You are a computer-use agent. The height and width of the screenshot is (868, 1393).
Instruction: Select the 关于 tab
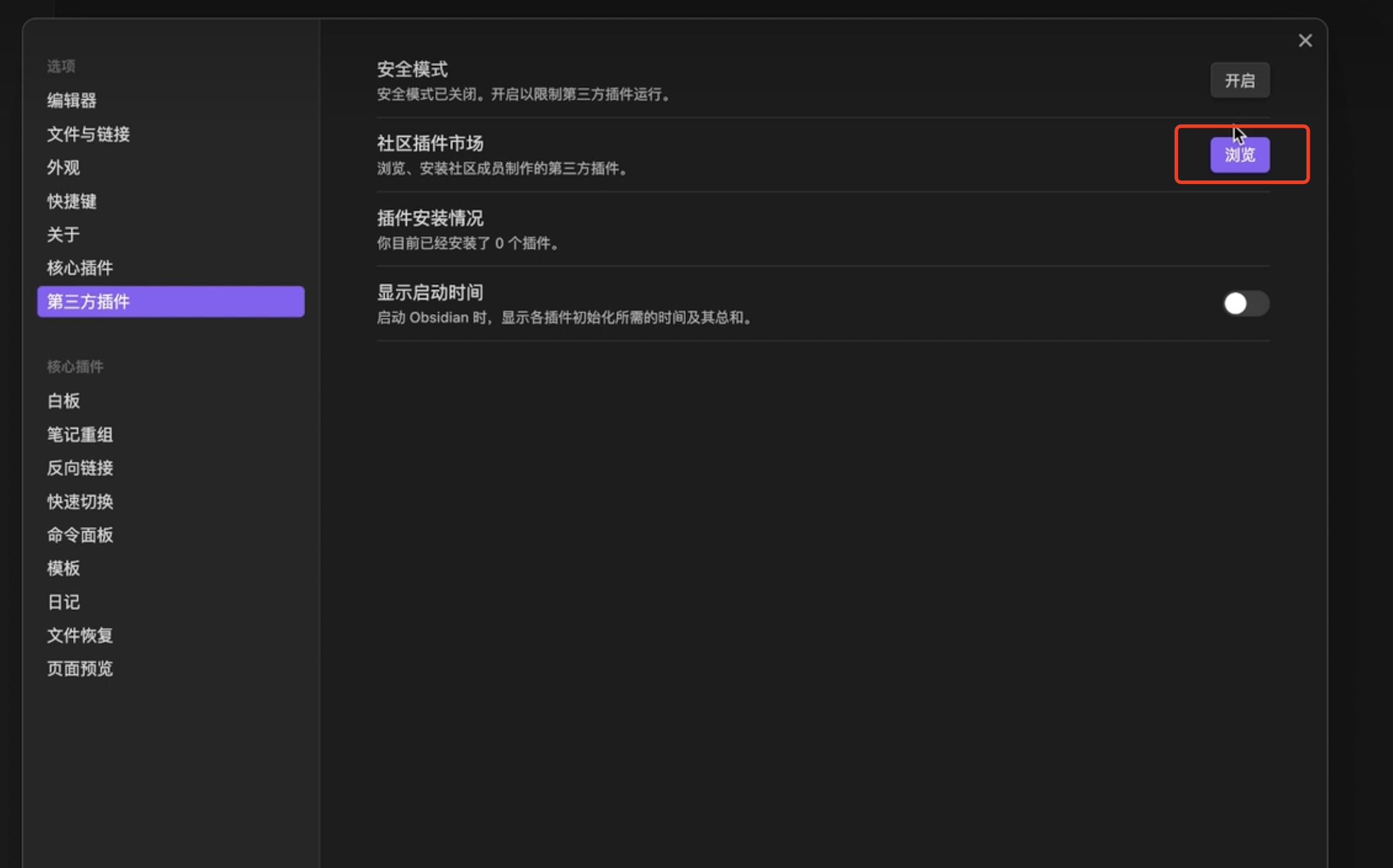coord(64,235)
